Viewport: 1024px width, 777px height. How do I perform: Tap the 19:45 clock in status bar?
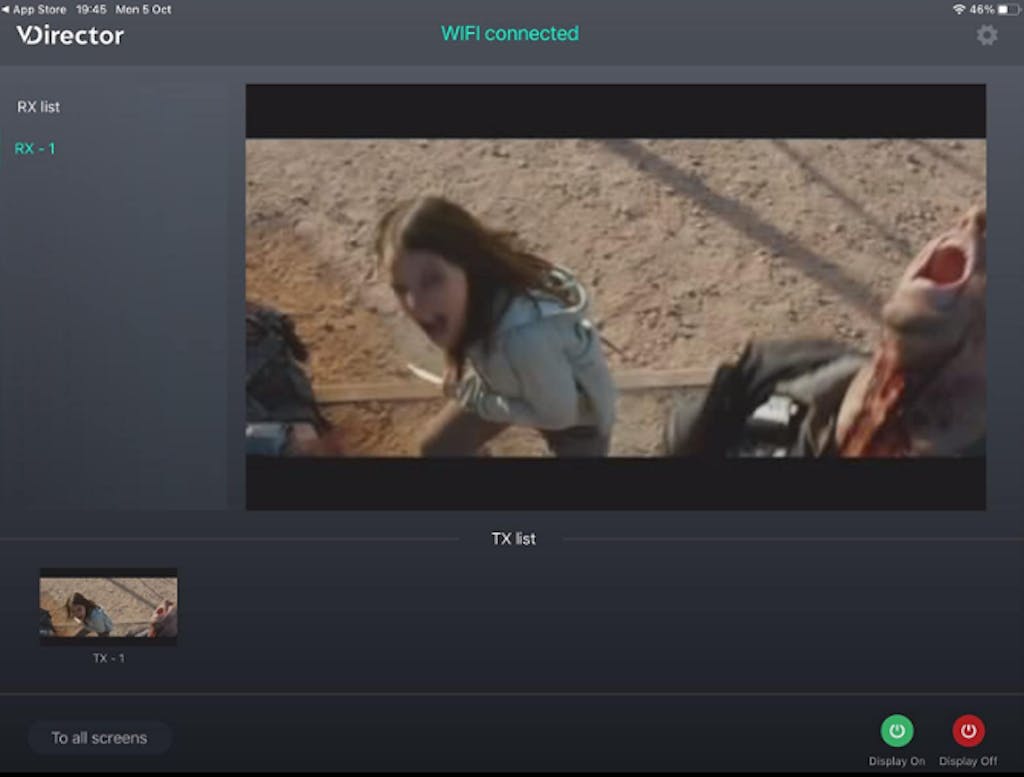click(89, 9)
